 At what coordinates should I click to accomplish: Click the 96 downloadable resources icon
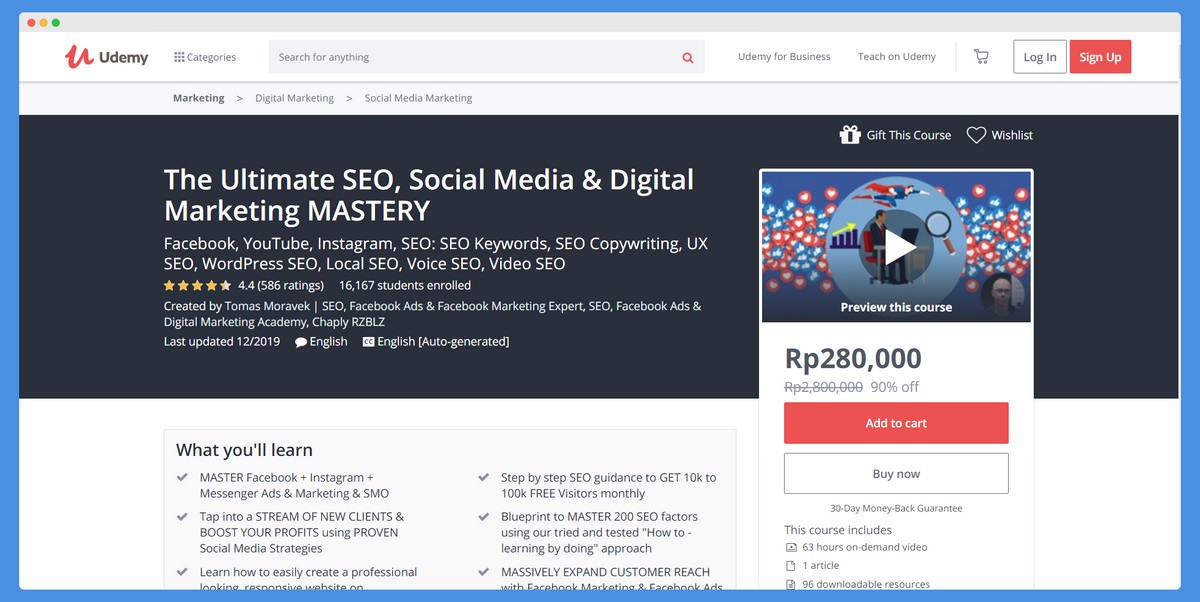pyautogui.click(x=792, y=584)
